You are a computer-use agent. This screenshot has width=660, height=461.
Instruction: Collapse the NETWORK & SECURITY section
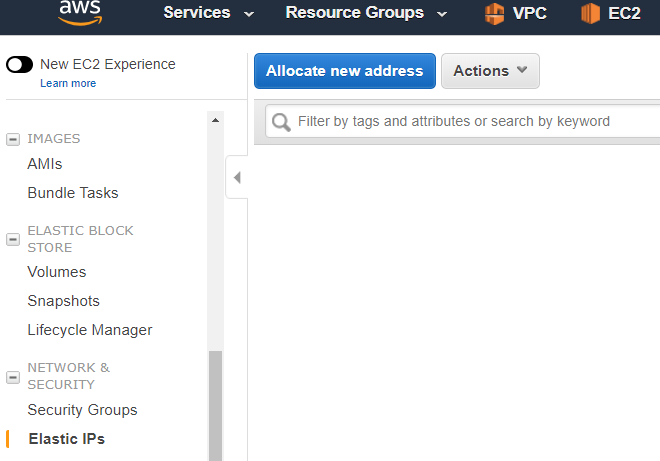tap(13, 377)
